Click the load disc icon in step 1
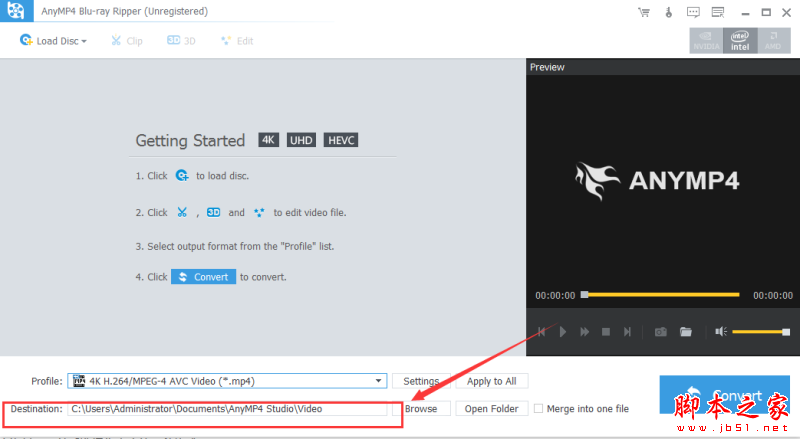The height and width of the screenshot is (439, 800). [182, 176]
